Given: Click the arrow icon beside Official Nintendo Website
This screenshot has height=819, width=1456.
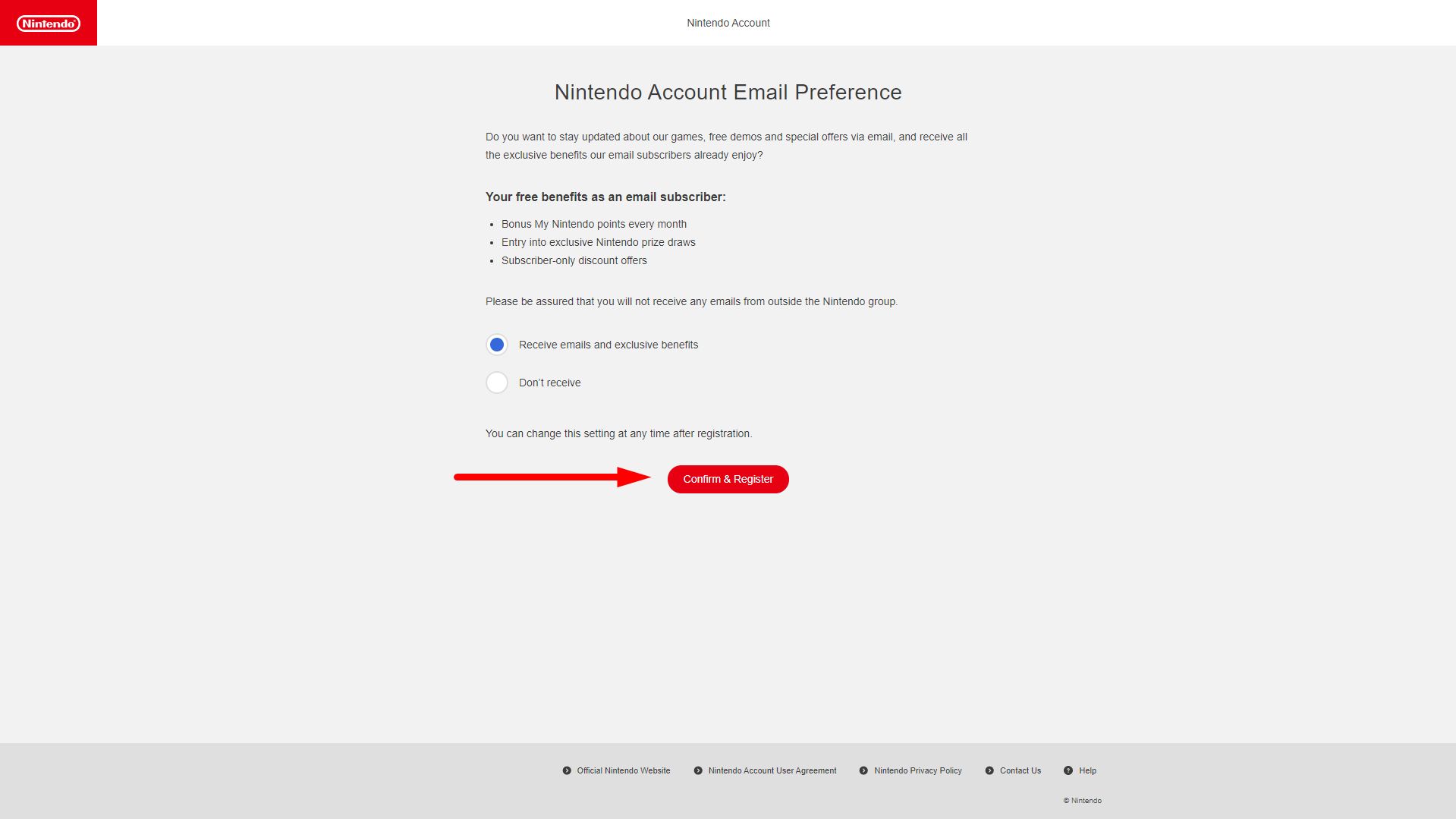Looking at the screenshot, I should point(567,770).
